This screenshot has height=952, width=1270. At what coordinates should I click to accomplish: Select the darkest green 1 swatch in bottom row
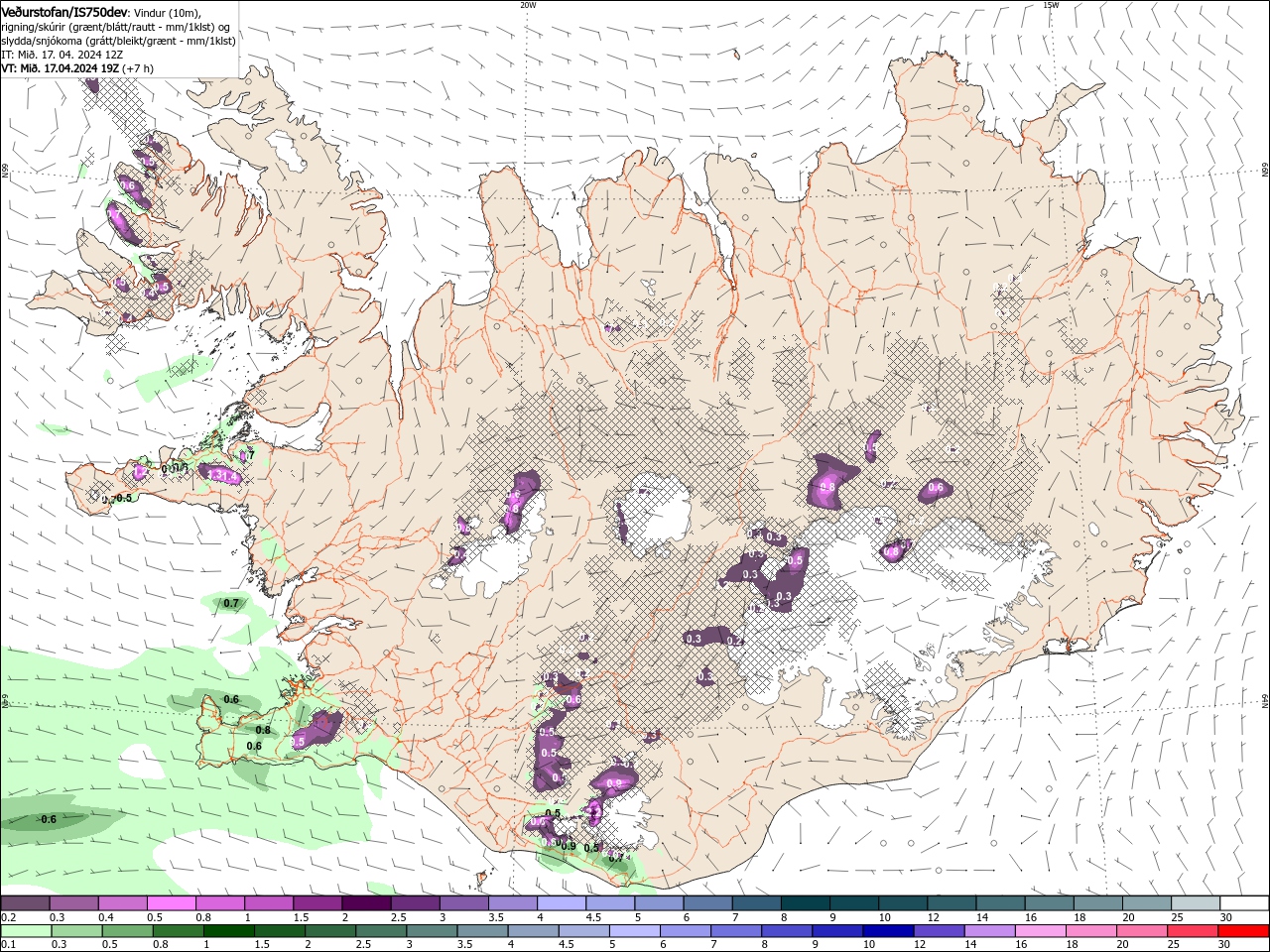[228, 931]
